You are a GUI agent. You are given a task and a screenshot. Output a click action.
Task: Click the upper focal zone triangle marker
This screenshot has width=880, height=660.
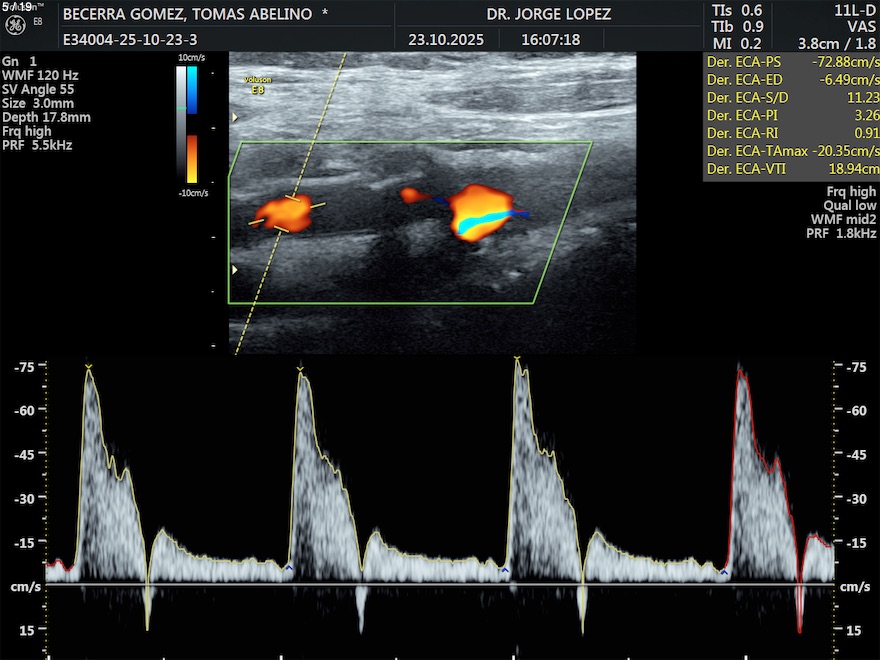click(x=236, y=118)
